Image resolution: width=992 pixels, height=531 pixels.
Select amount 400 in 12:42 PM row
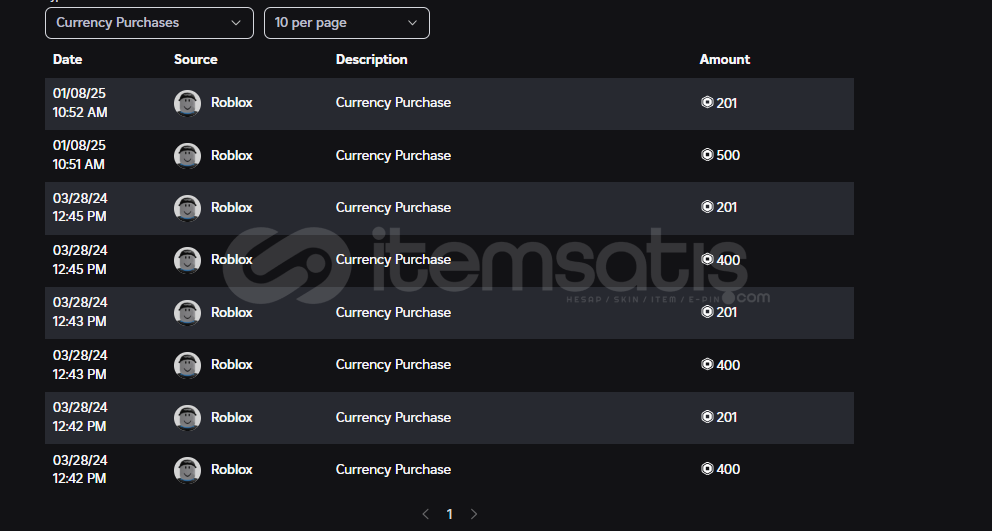click(x=728, y=470)
